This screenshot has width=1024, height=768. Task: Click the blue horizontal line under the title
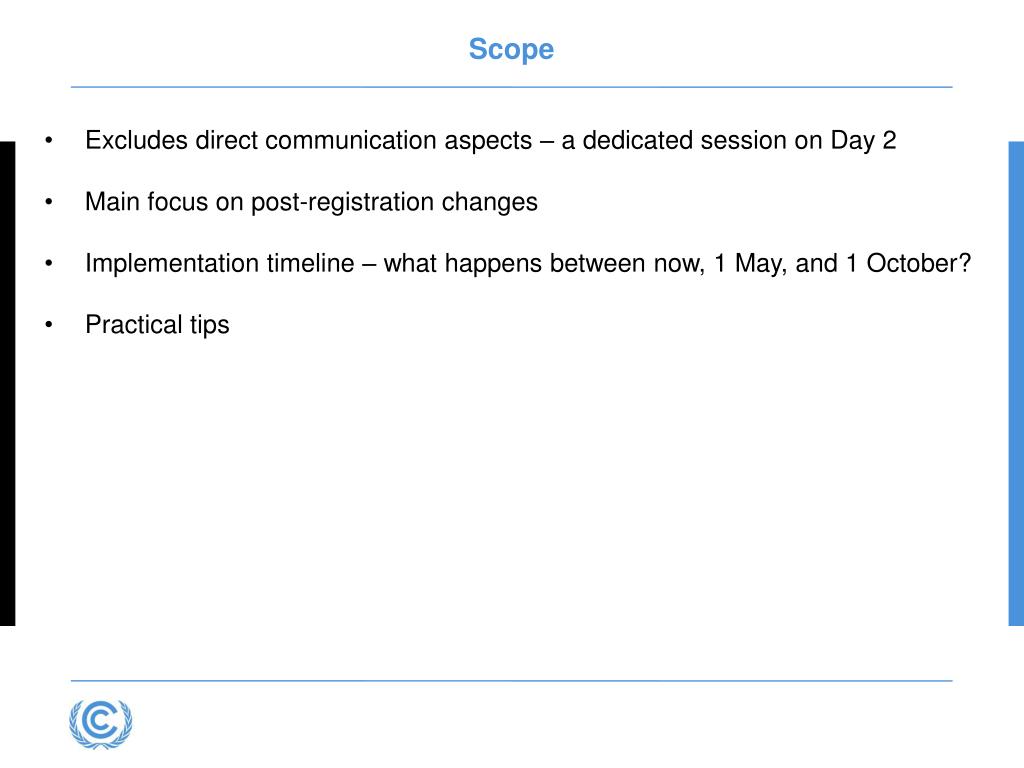point(511,87)
